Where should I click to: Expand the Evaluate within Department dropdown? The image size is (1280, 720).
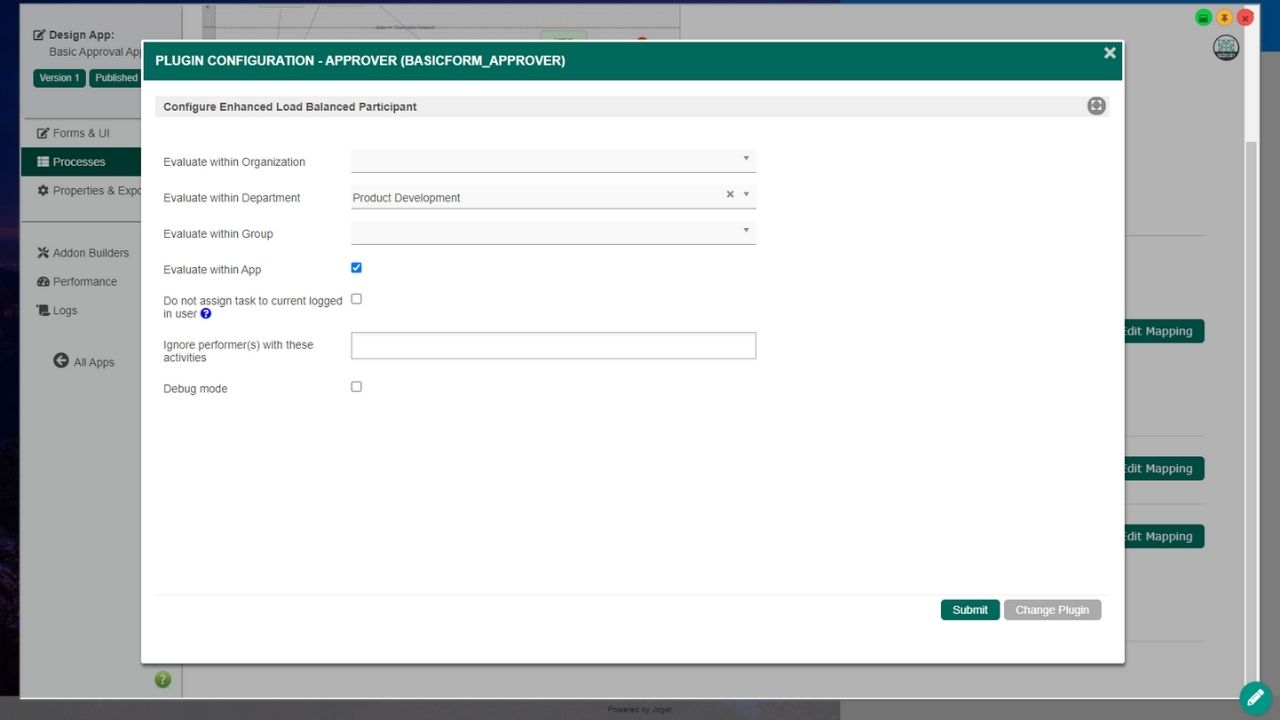tap(746, 195)
